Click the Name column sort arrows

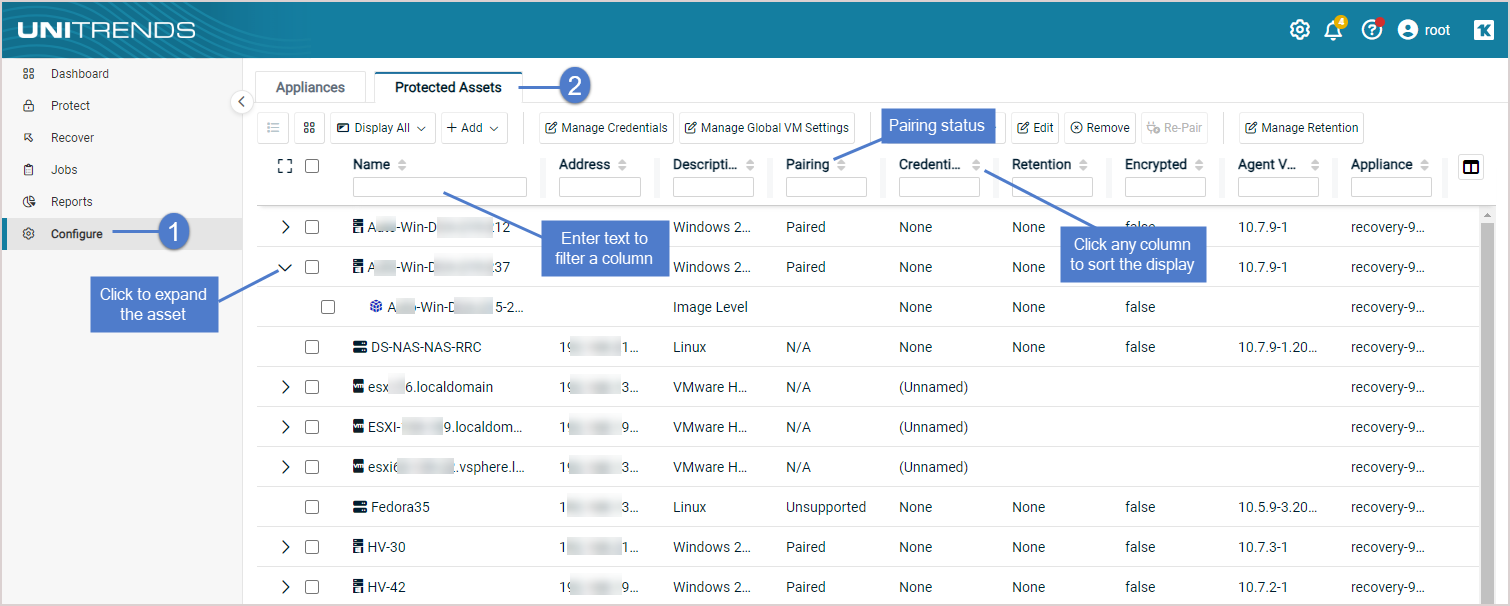(402, 165)
